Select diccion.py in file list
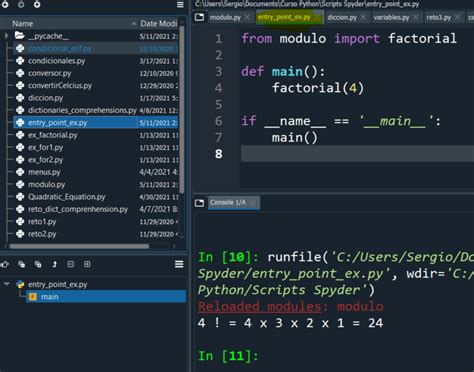474x372 pixels. (96, 98)
